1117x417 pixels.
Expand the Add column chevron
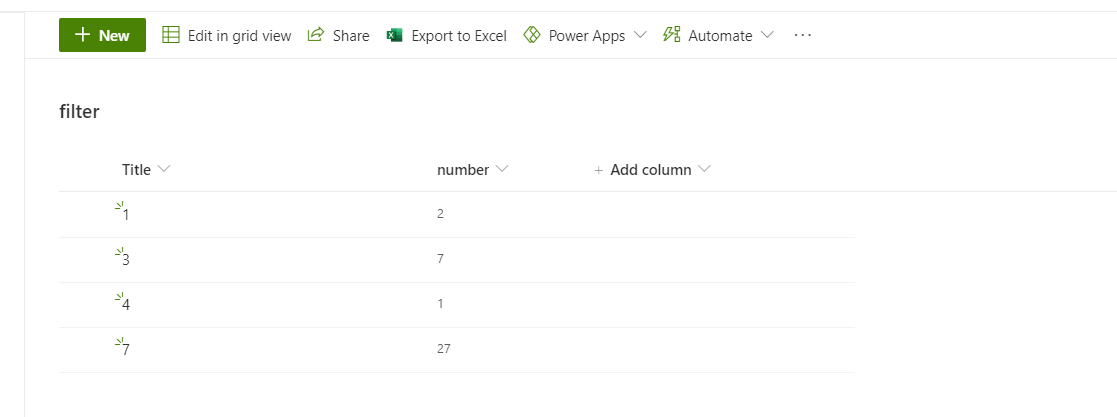704,169
